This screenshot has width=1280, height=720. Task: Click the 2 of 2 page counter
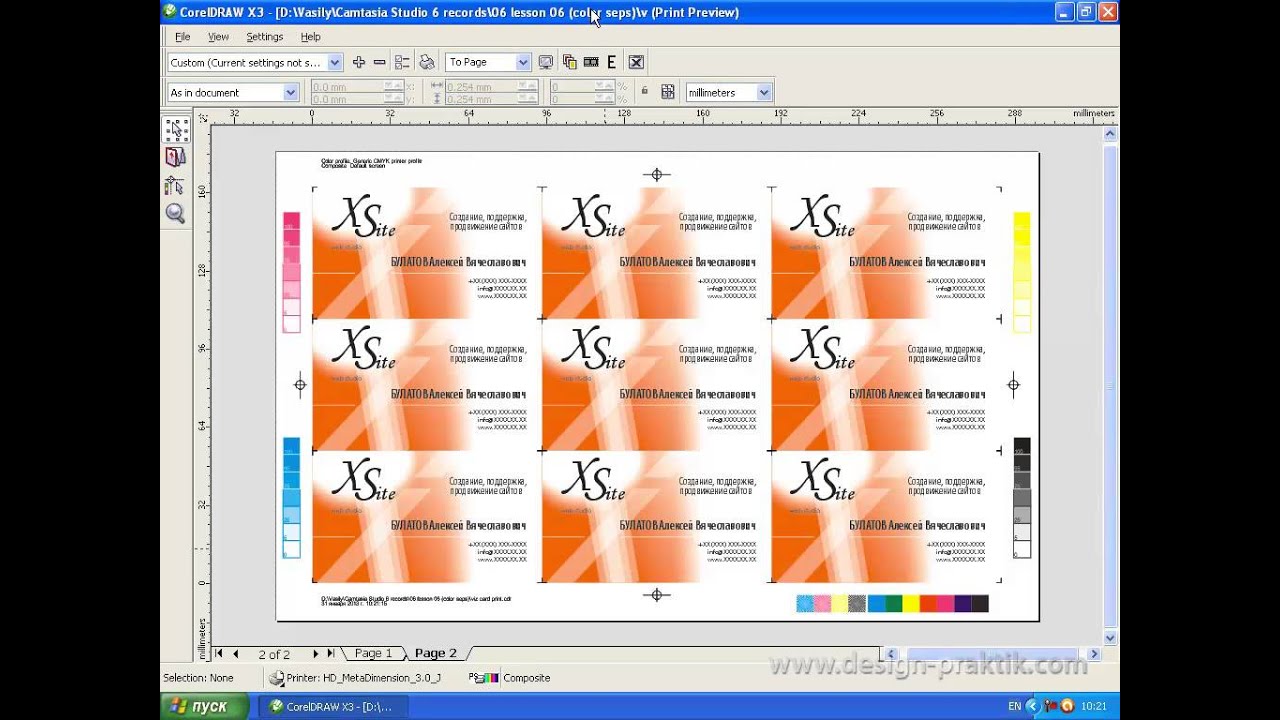[274, 654]
